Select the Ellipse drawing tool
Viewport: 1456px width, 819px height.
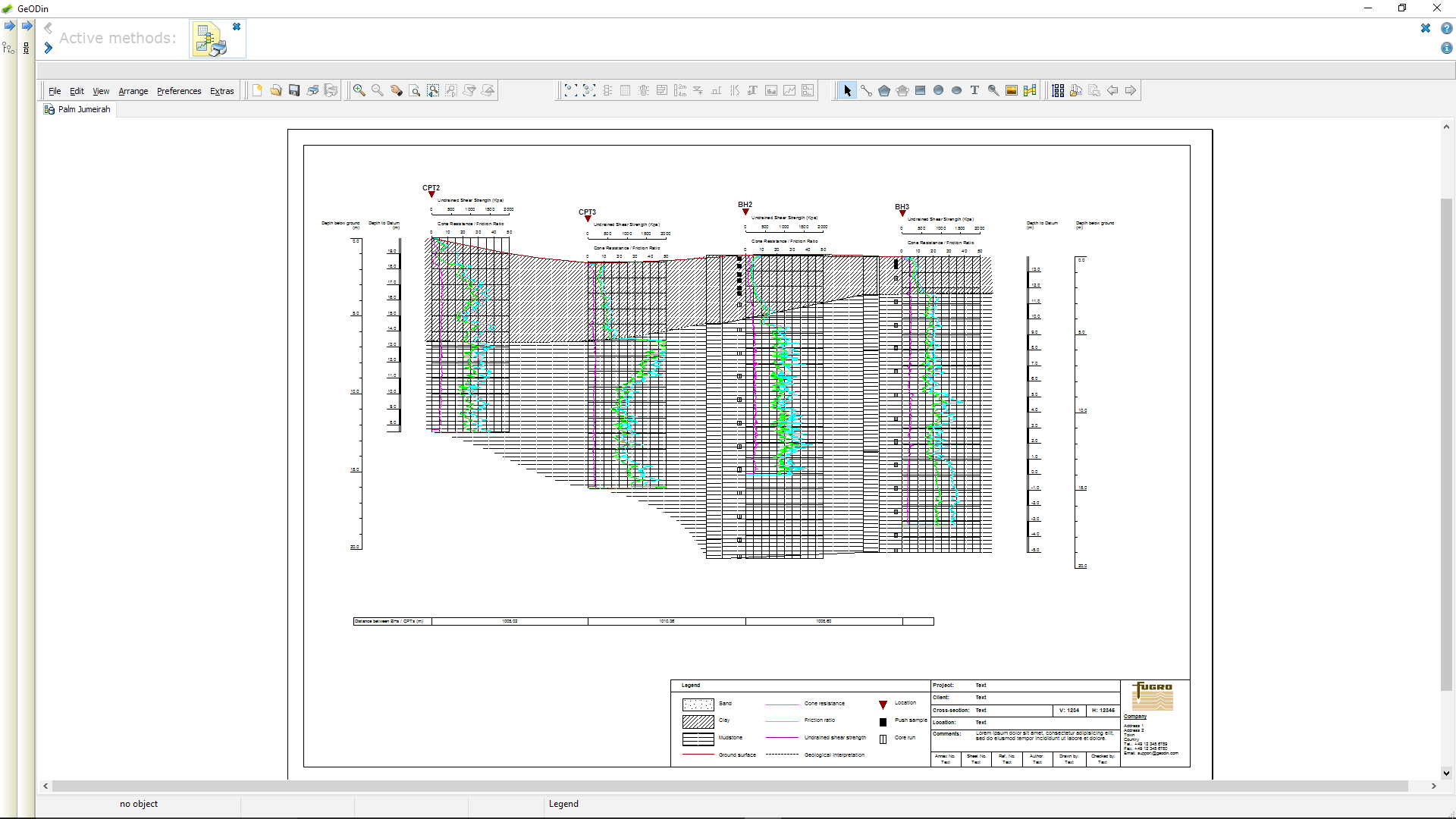[957, 90]
